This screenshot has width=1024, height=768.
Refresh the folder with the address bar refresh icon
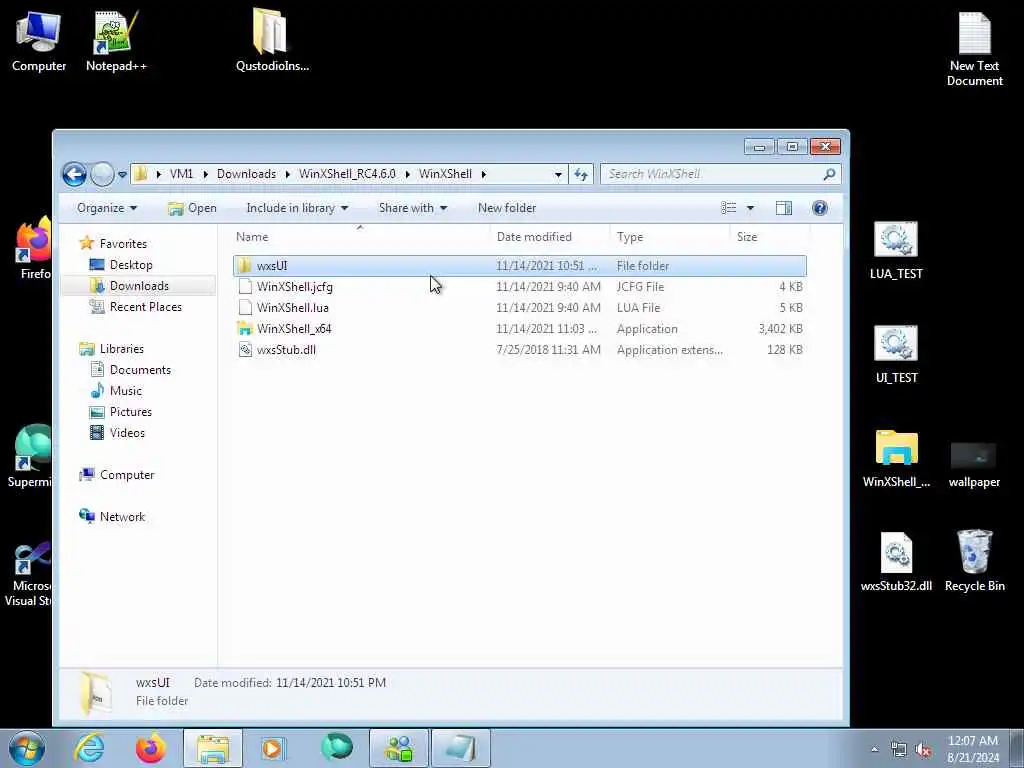pyautogui.click(x=581, y=174)
